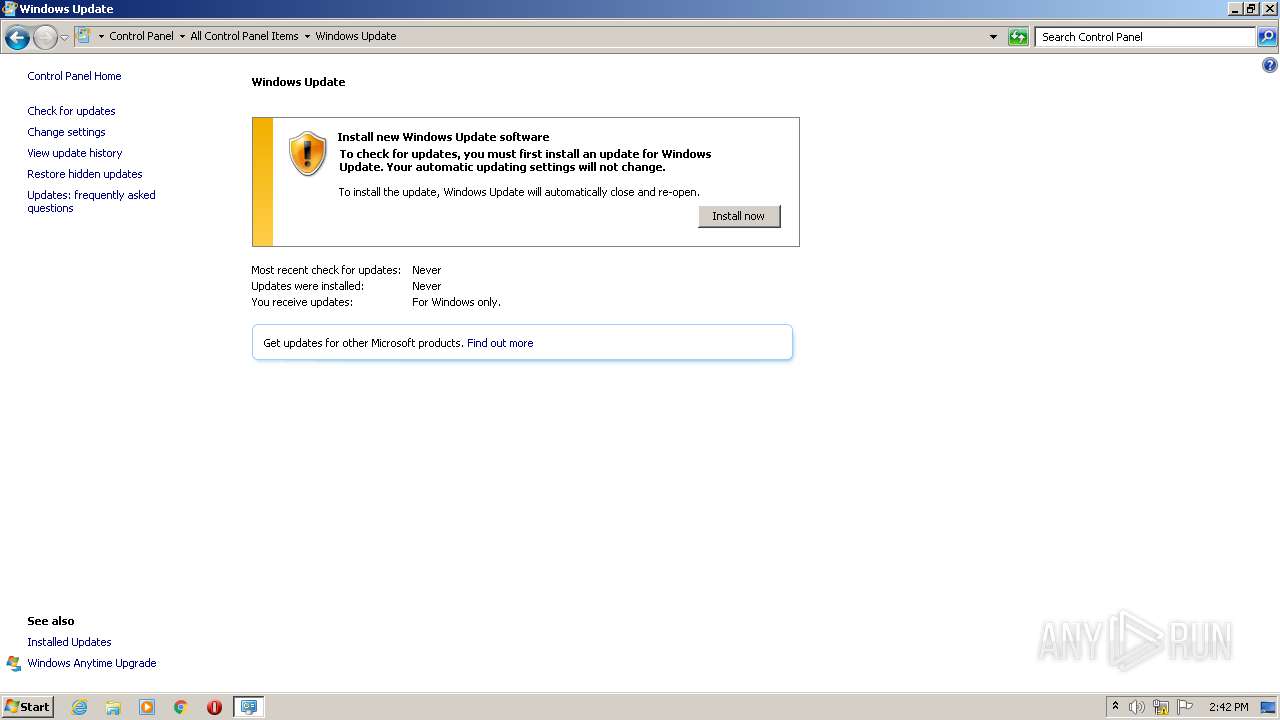Restore down the Windows Update window
This screenshot has height=720, width=1280.
[1251, 8]
